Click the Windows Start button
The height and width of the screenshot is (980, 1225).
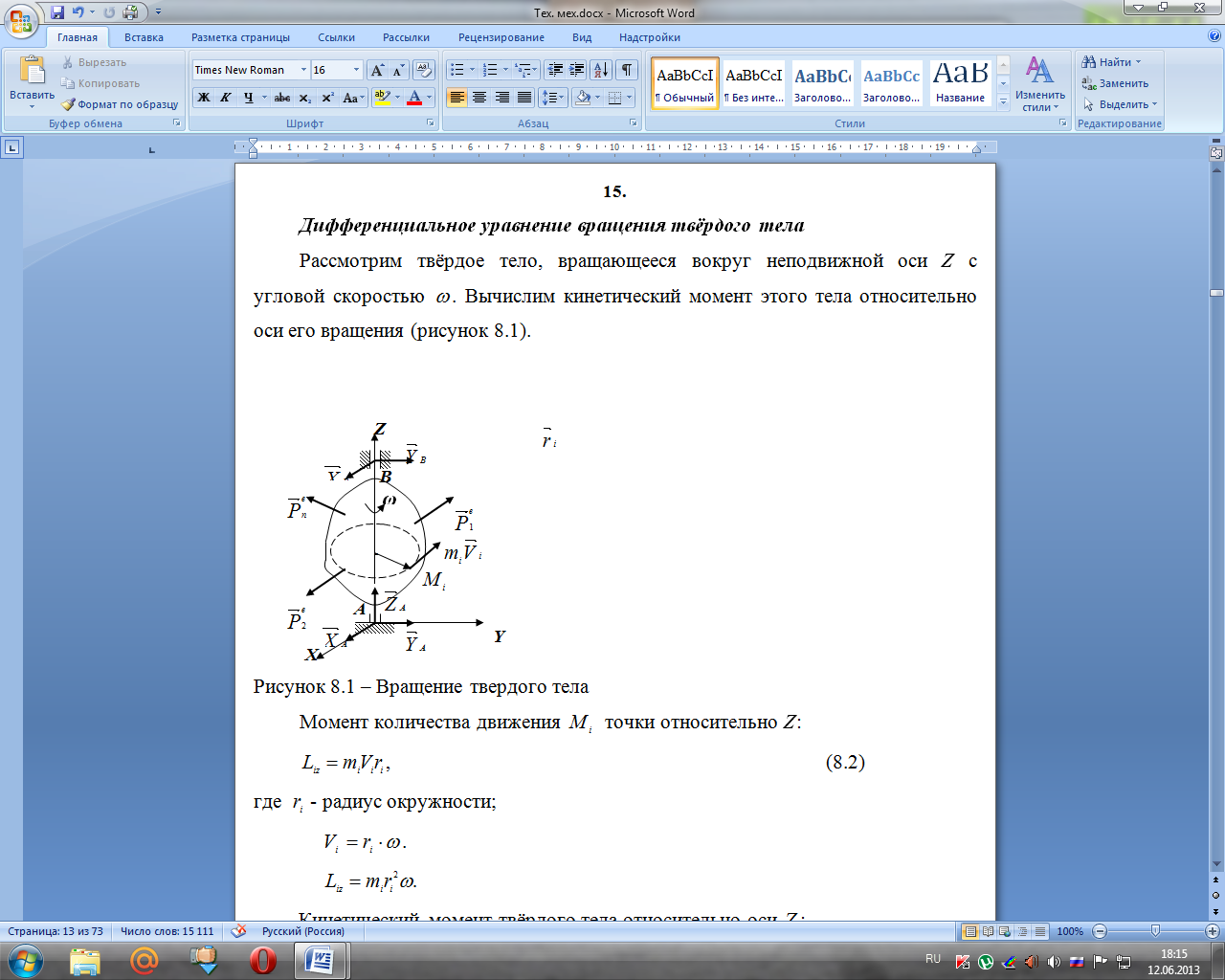click(25, 960)
